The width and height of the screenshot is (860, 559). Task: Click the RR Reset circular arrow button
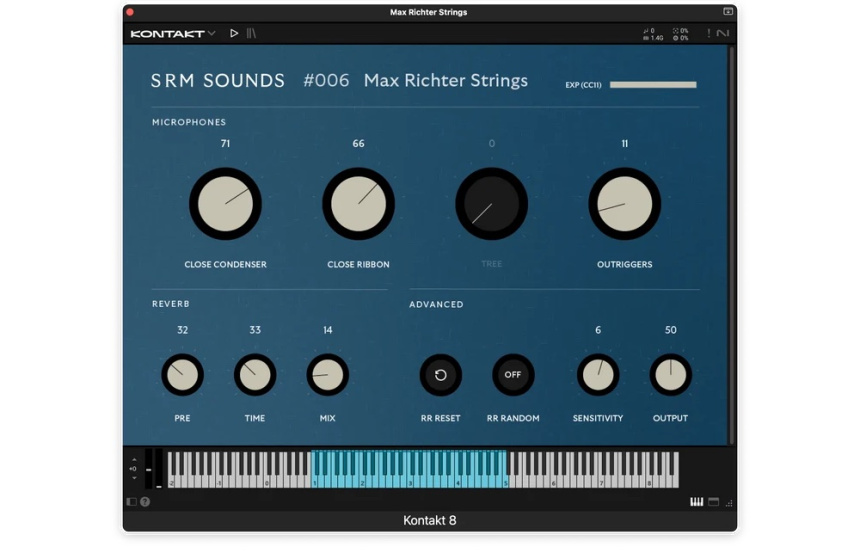point(440,375)
